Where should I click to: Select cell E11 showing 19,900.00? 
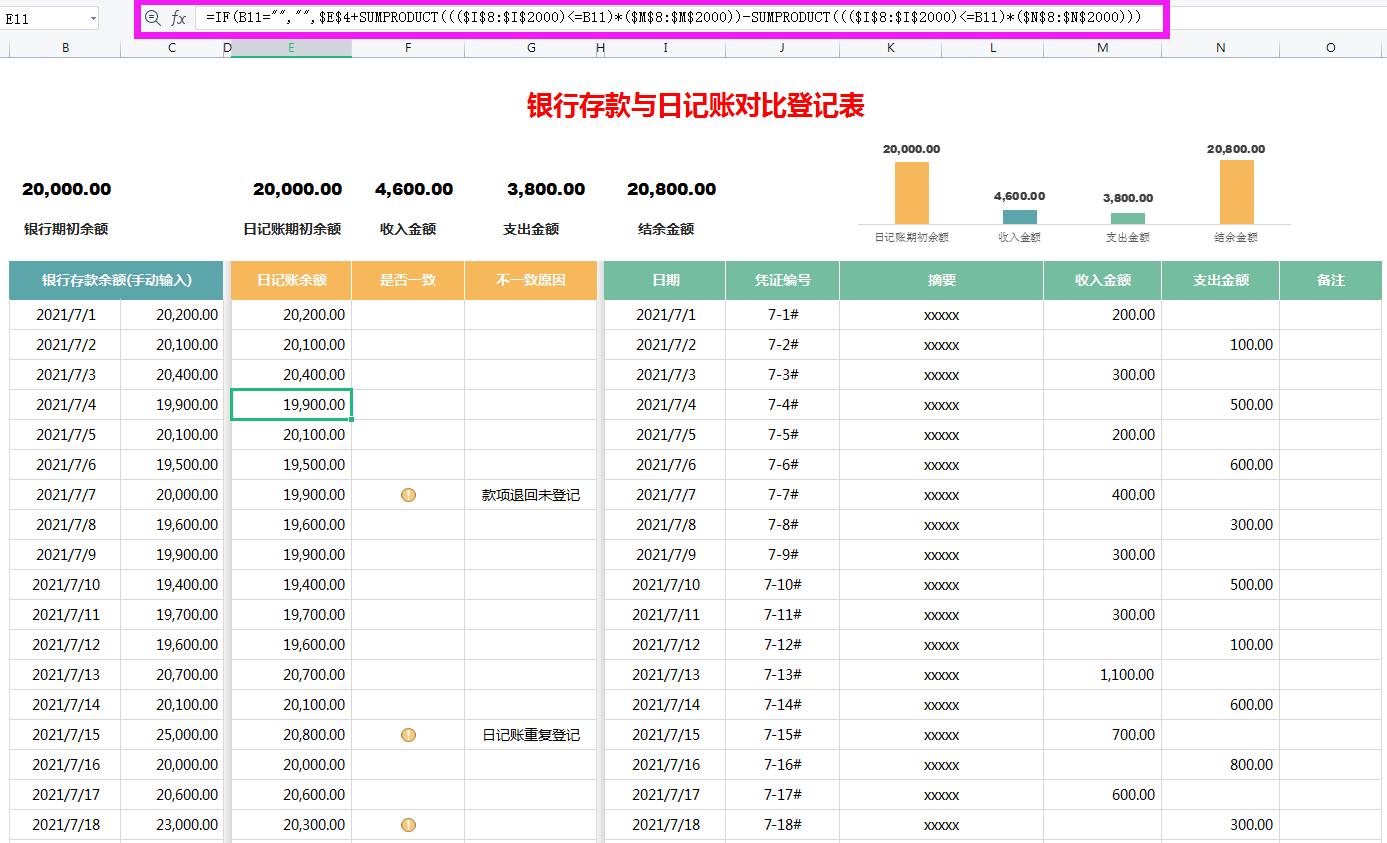point(290,404)
